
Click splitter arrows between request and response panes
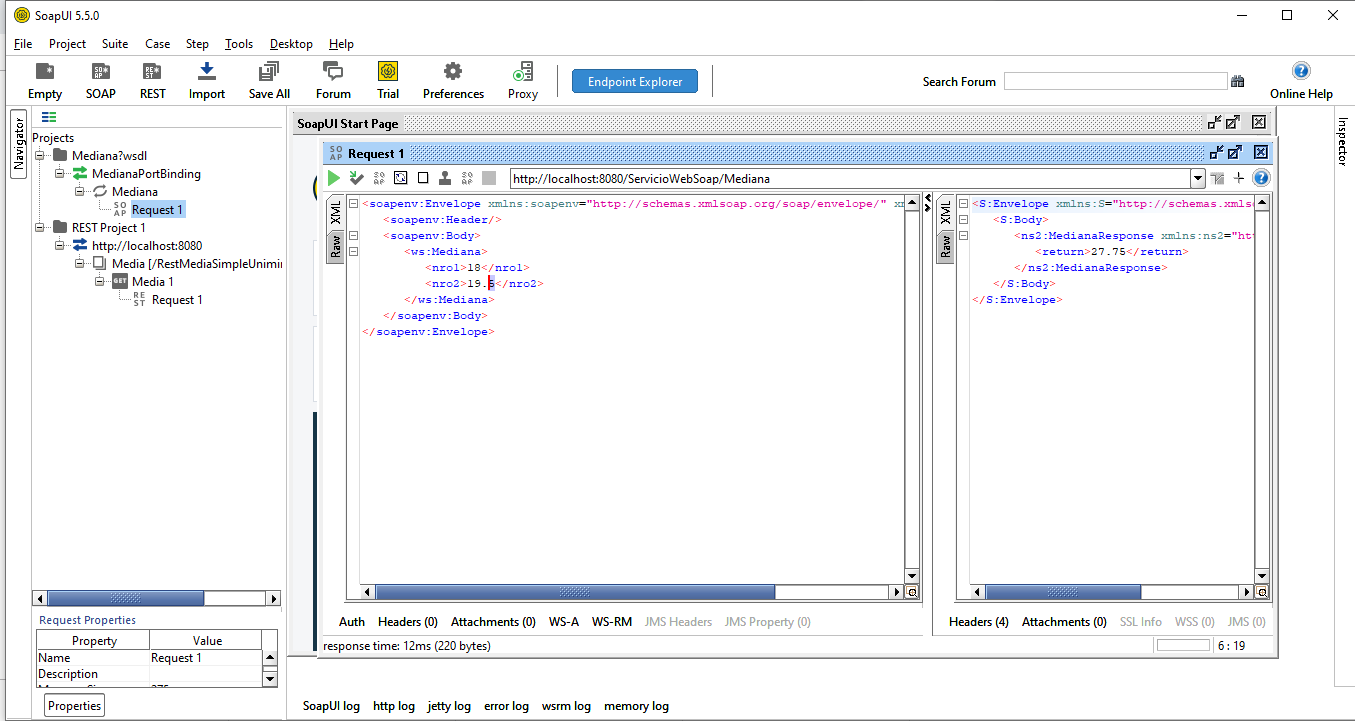pos(927,204)
